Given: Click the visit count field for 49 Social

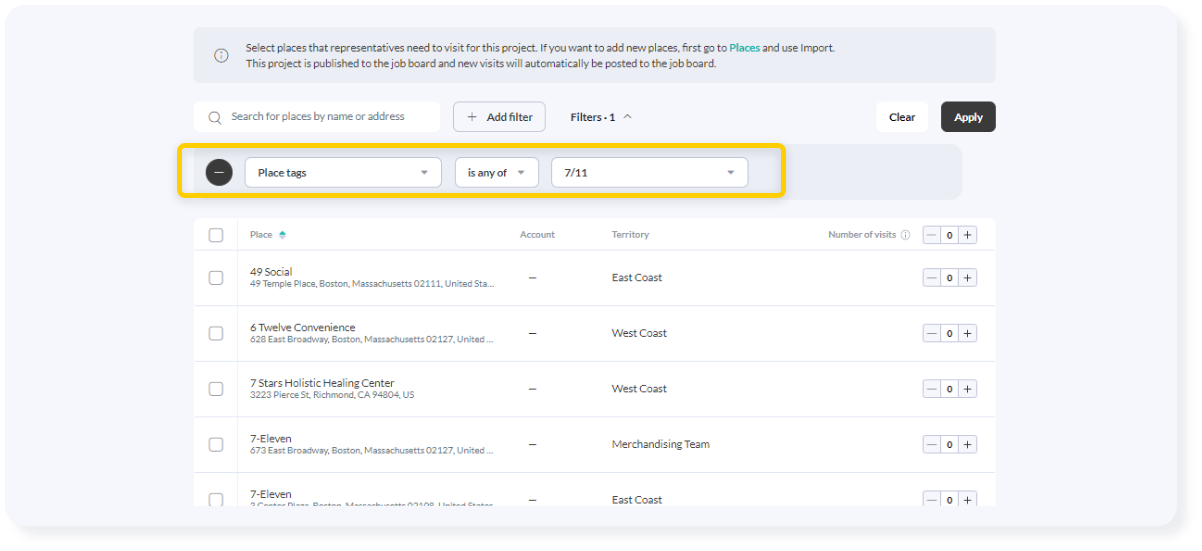Looking at the screenshot, I should 950,278.
